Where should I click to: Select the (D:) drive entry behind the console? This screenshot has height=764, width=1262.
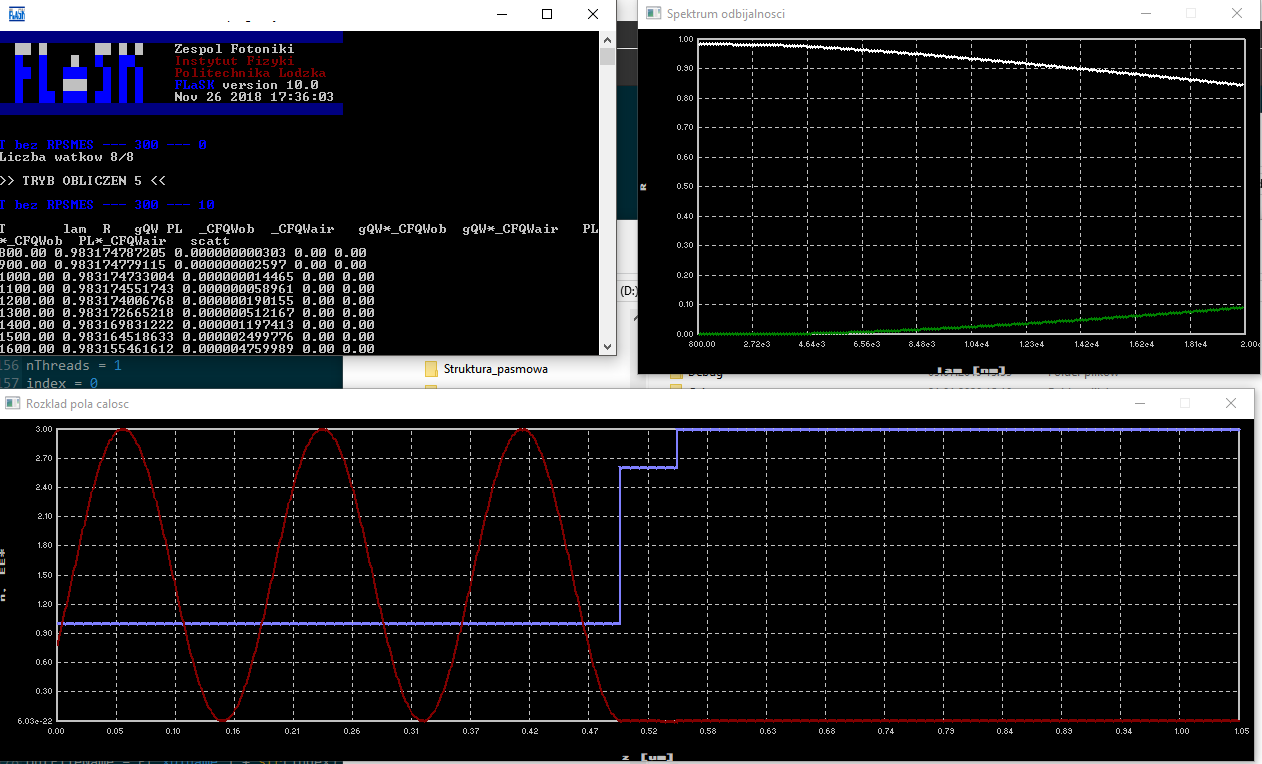(x=628, y=291)
